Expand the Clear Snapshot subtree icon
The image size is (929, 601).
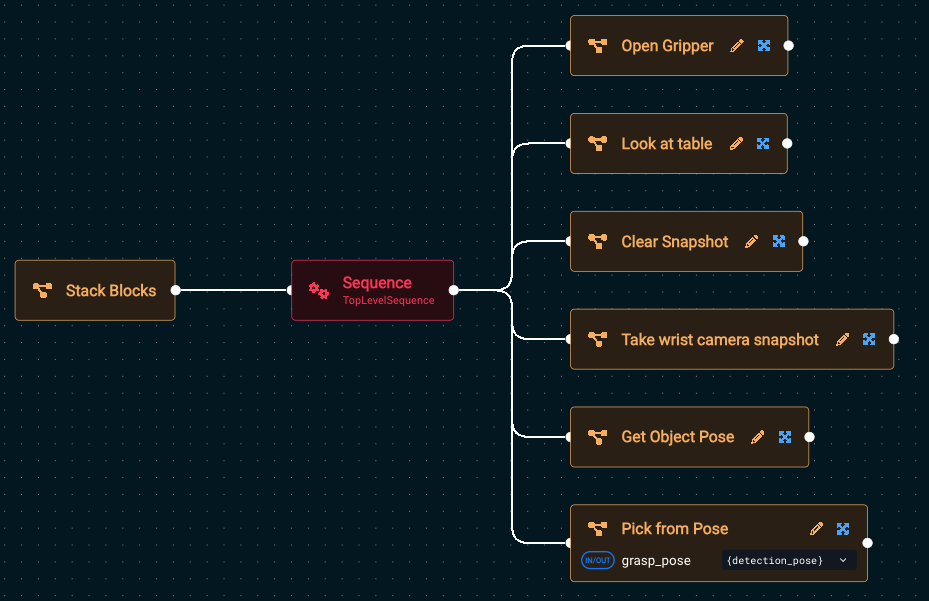click(x=779, y=241)
